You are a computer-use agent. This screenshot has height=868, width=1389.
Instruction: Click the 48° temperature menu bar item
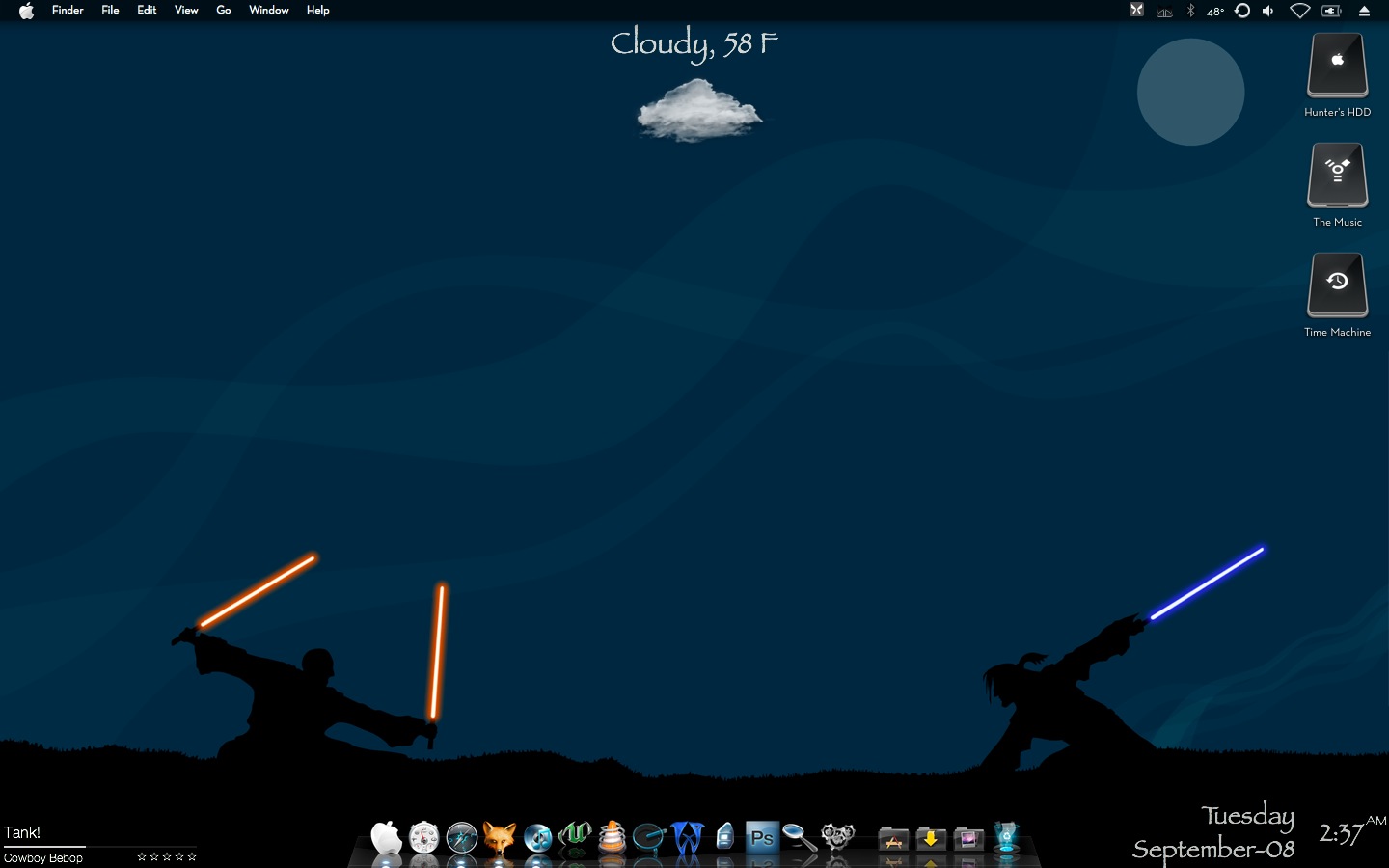[1215, 12]
